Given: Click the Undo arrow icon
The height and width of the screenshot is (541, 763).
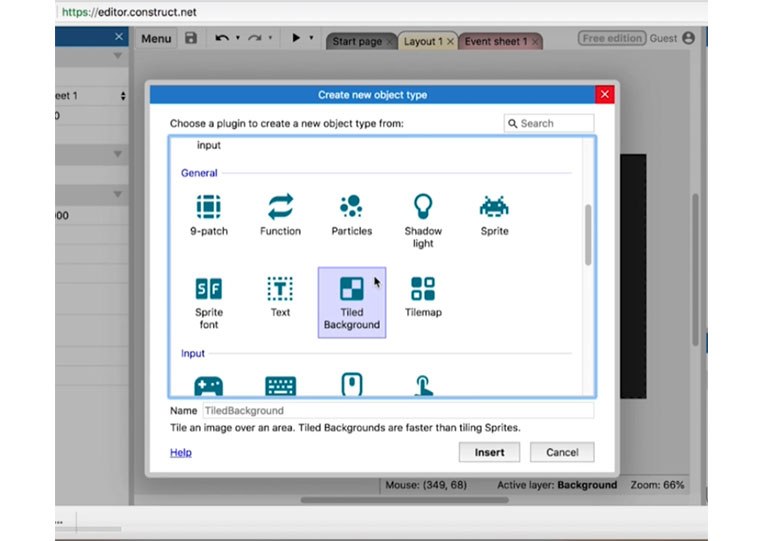Looking at the screenshot, I should (x=222, y=38).
